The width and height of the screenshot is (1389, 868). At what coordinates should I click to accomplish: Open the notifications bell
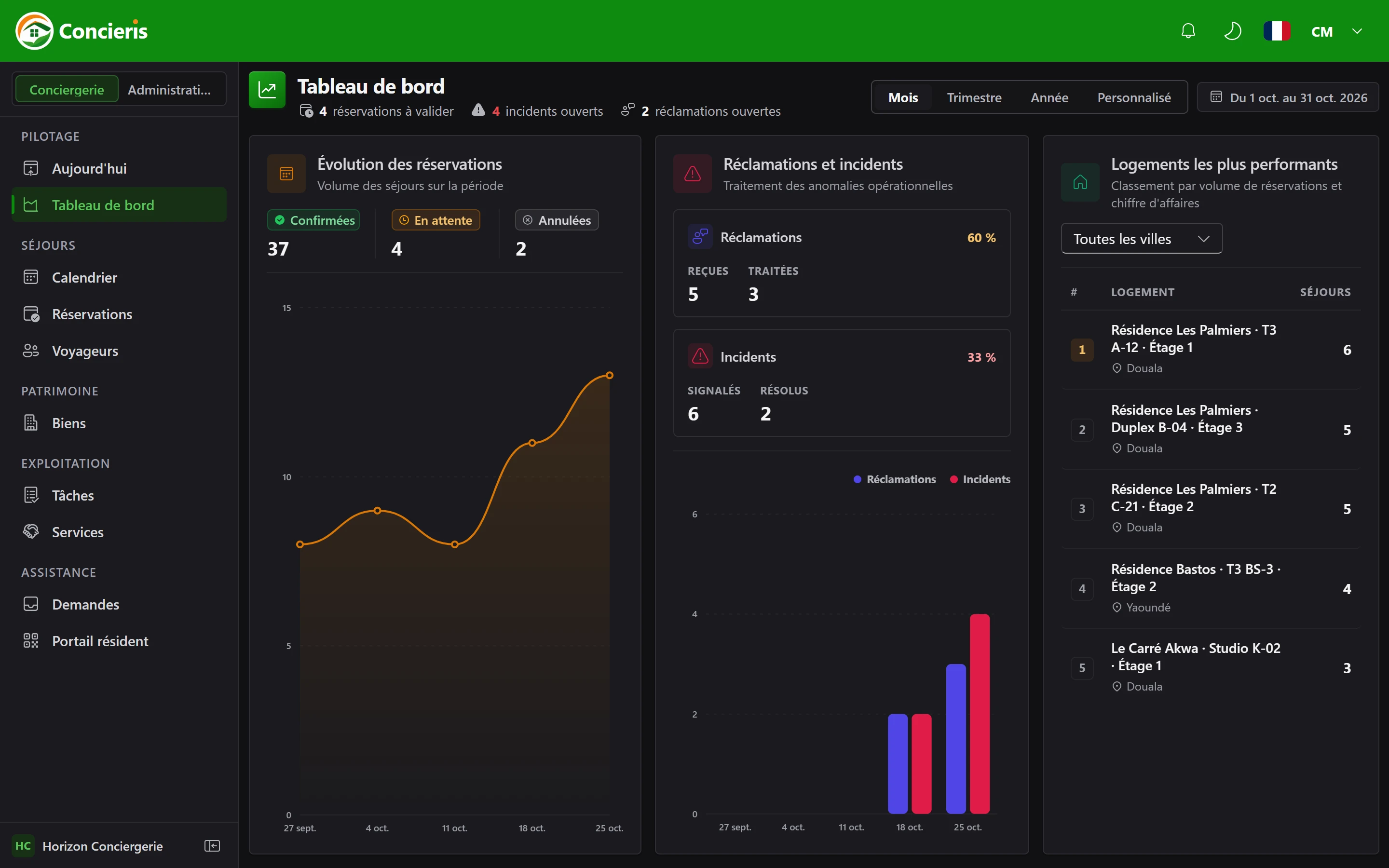point(1188,31)
